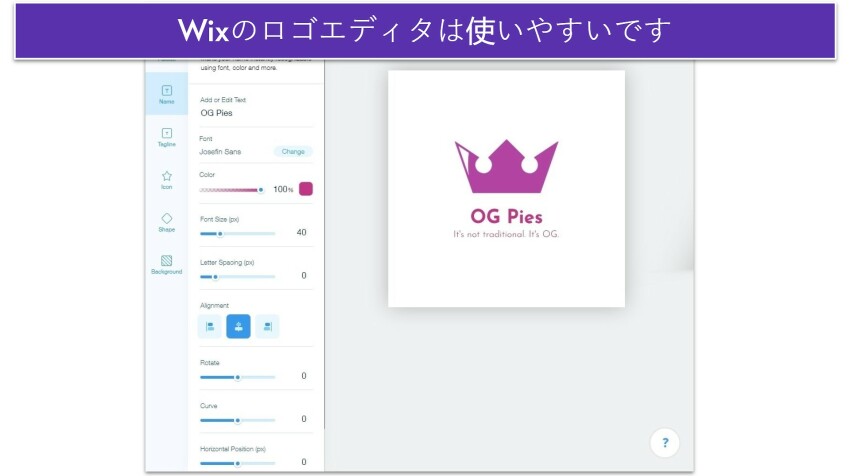Open the Tagline tab in sidebar
Screen dimensions: 850x476
tap(166, 137)
